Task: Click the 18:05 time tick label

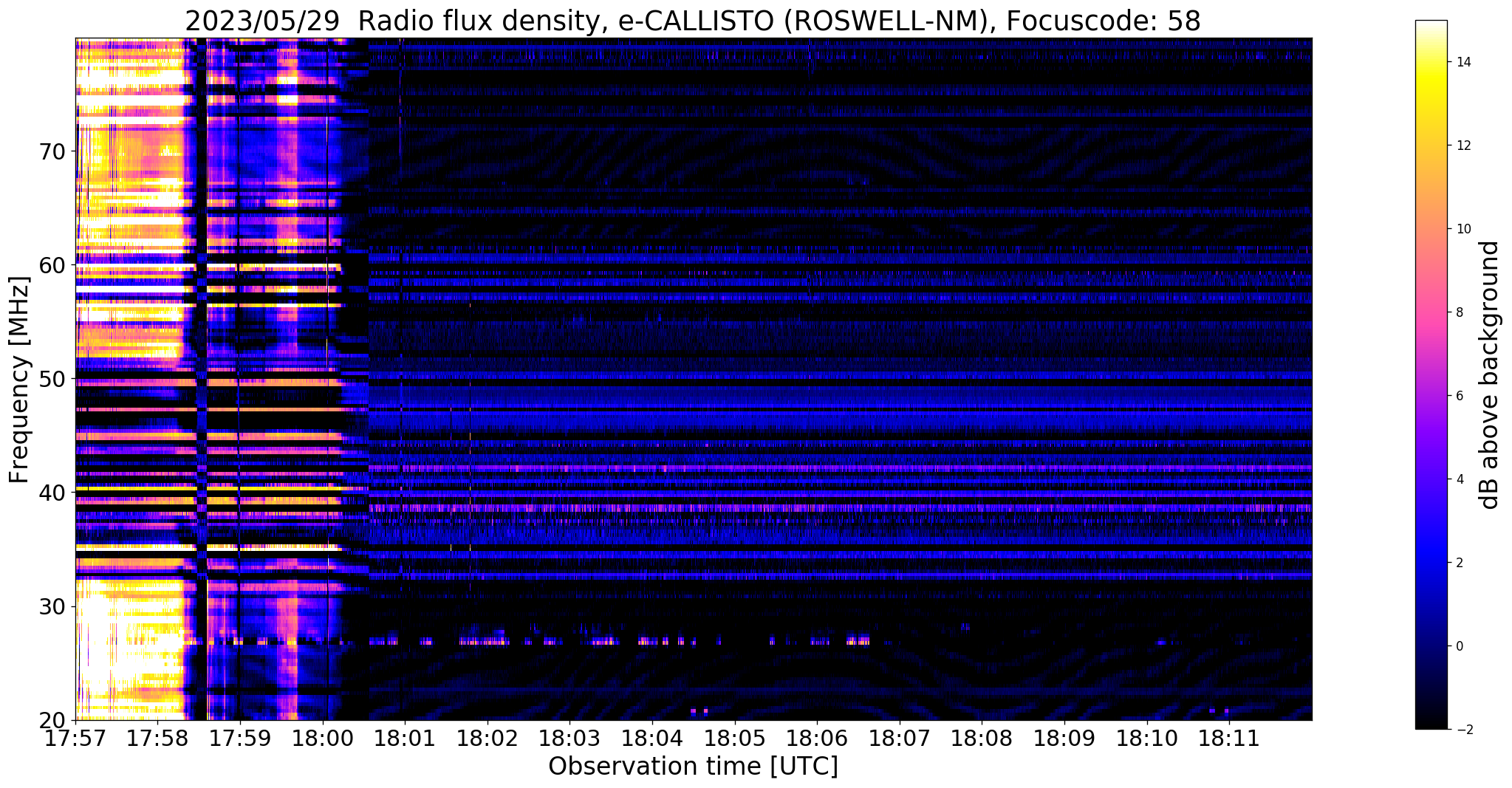Action: tap(735, 738)
